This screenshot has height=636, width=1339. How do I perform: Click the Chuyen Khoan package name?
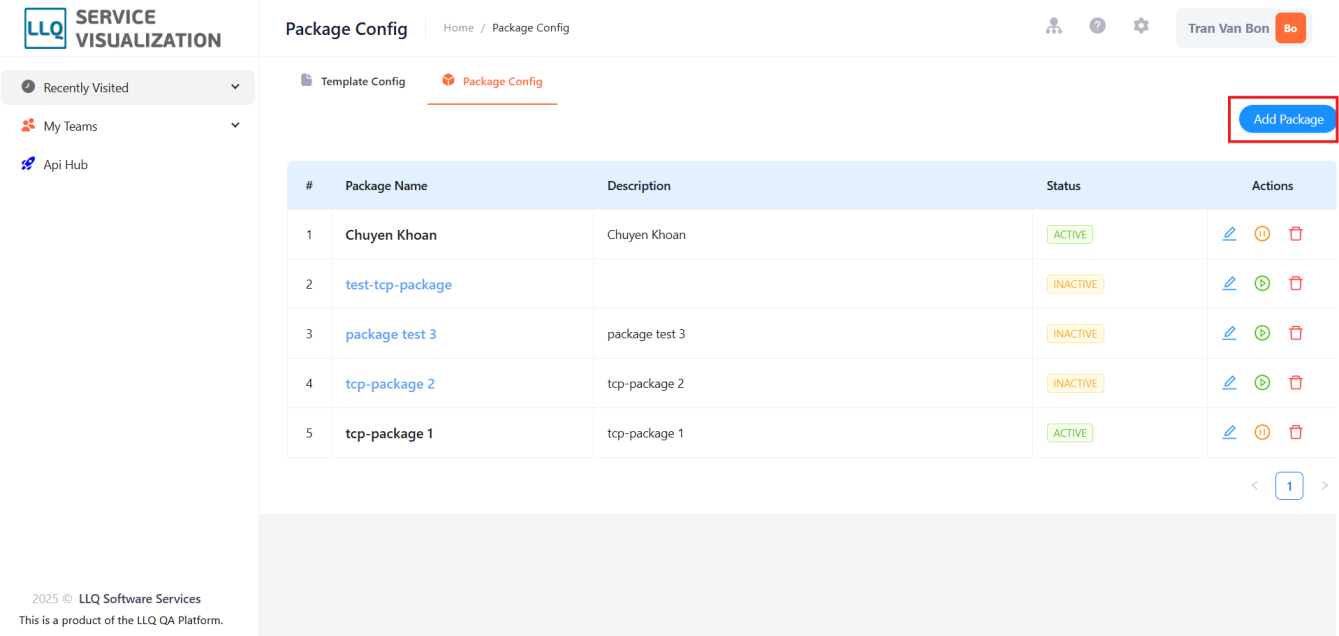pos(391,235)
